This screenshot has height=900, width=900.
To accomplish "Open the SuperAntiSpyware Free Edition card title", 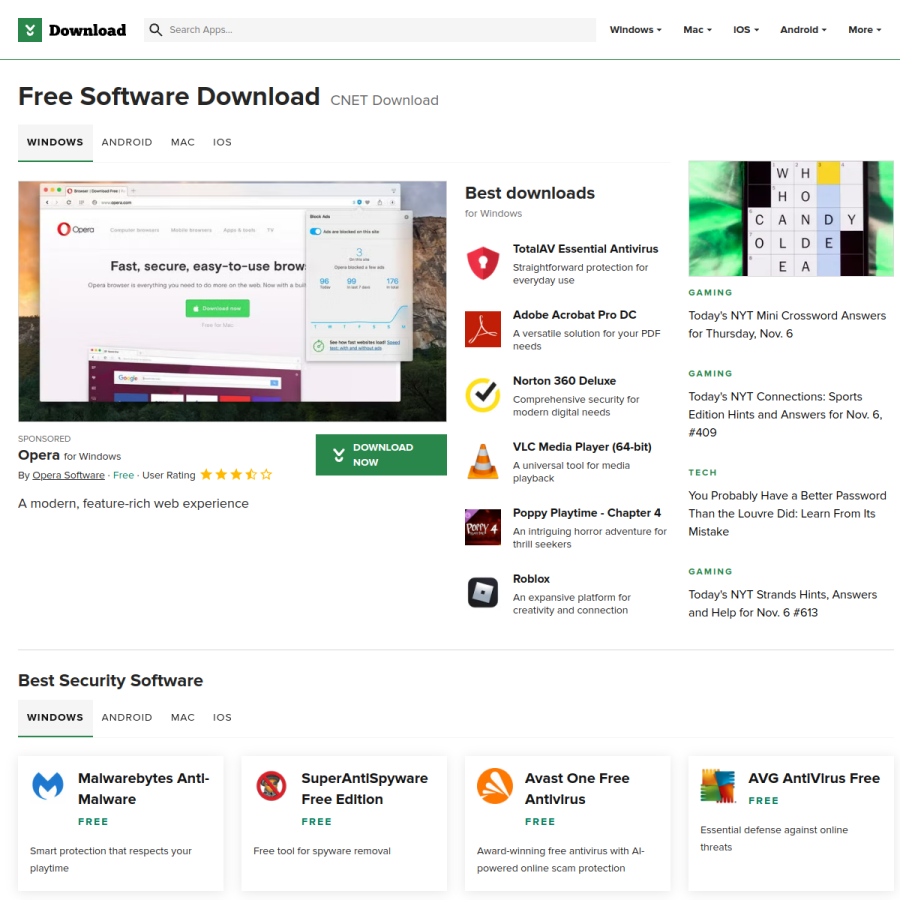I will click(x=364, y=789).
